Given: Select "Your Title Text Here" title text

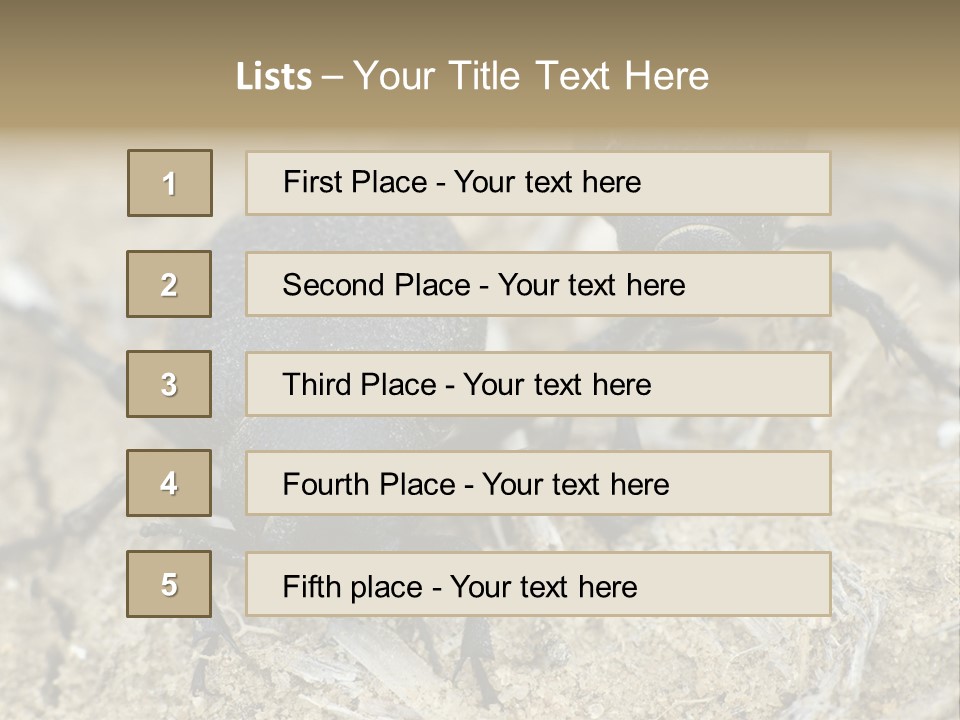Looking at the screenshot, I should [531, 76].
